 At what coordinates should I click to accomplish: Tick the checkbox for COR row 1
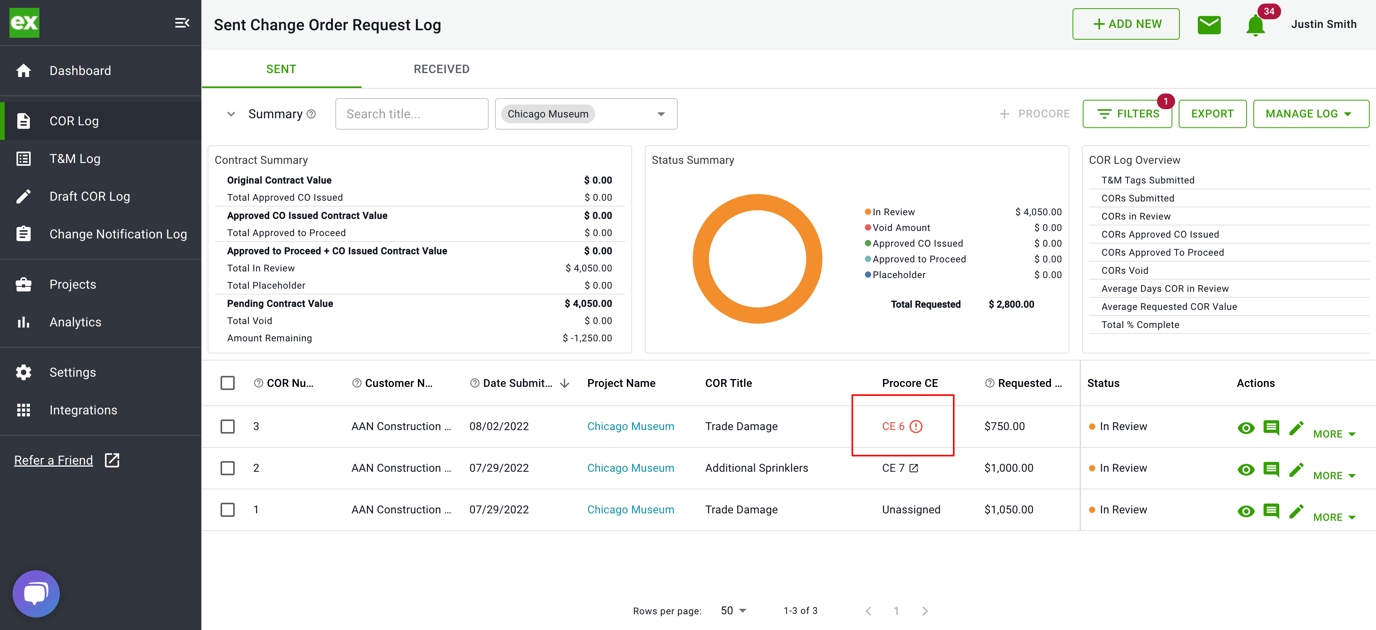[227, 509]
